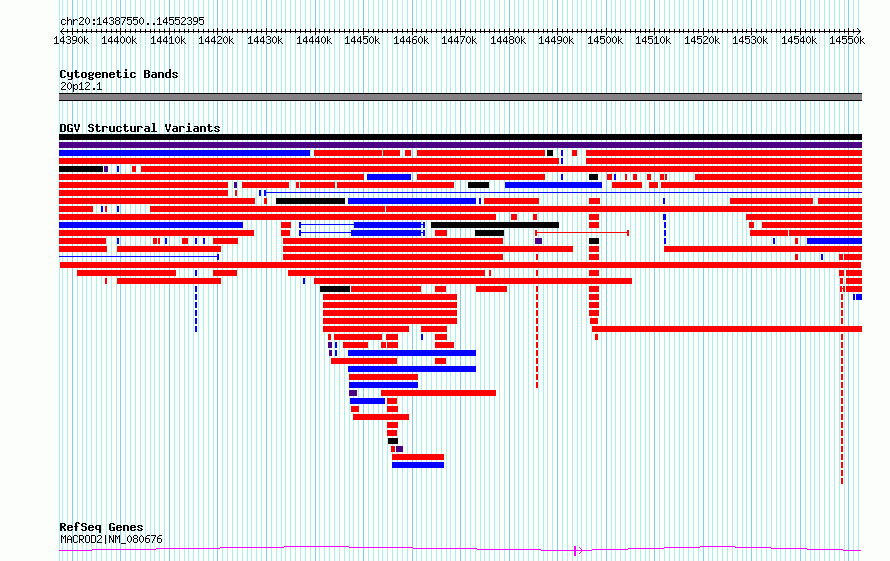Select the 14500k ruler position

(x=605, y=40)
